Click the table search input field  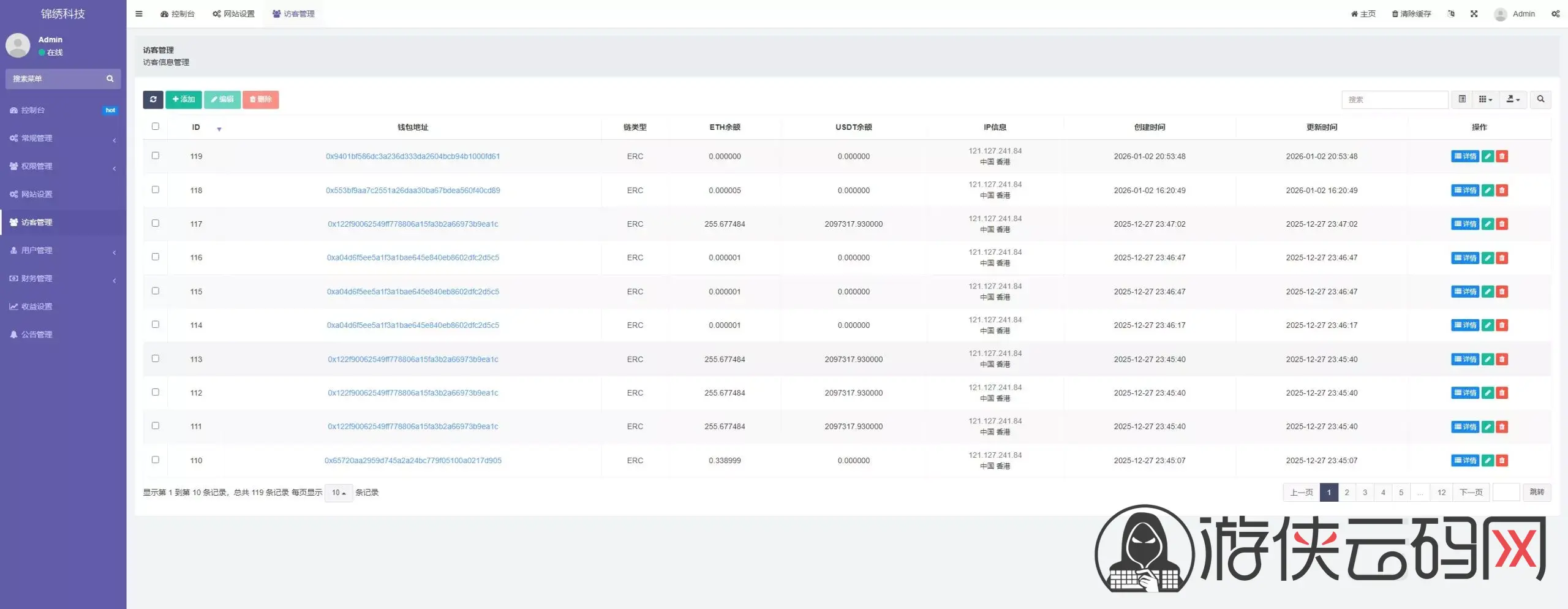tap(1394, 99)
